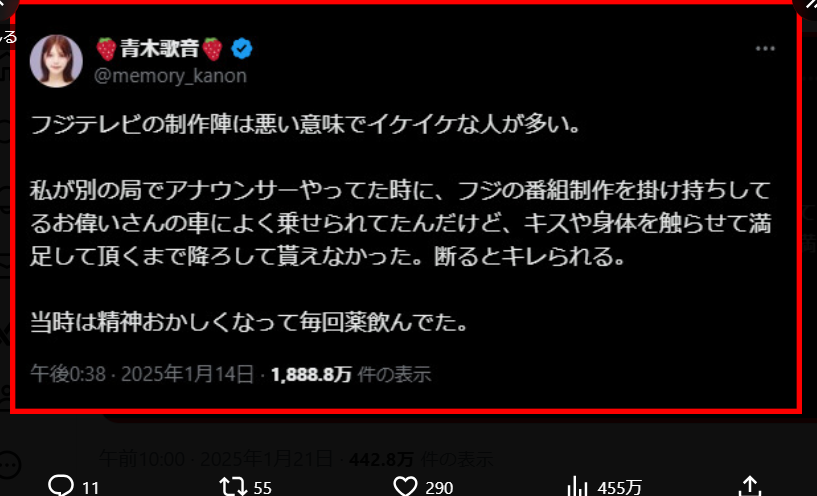Screen dimensions: 817x496
Task: Click the 455万 views count
Action: [620, 488]
